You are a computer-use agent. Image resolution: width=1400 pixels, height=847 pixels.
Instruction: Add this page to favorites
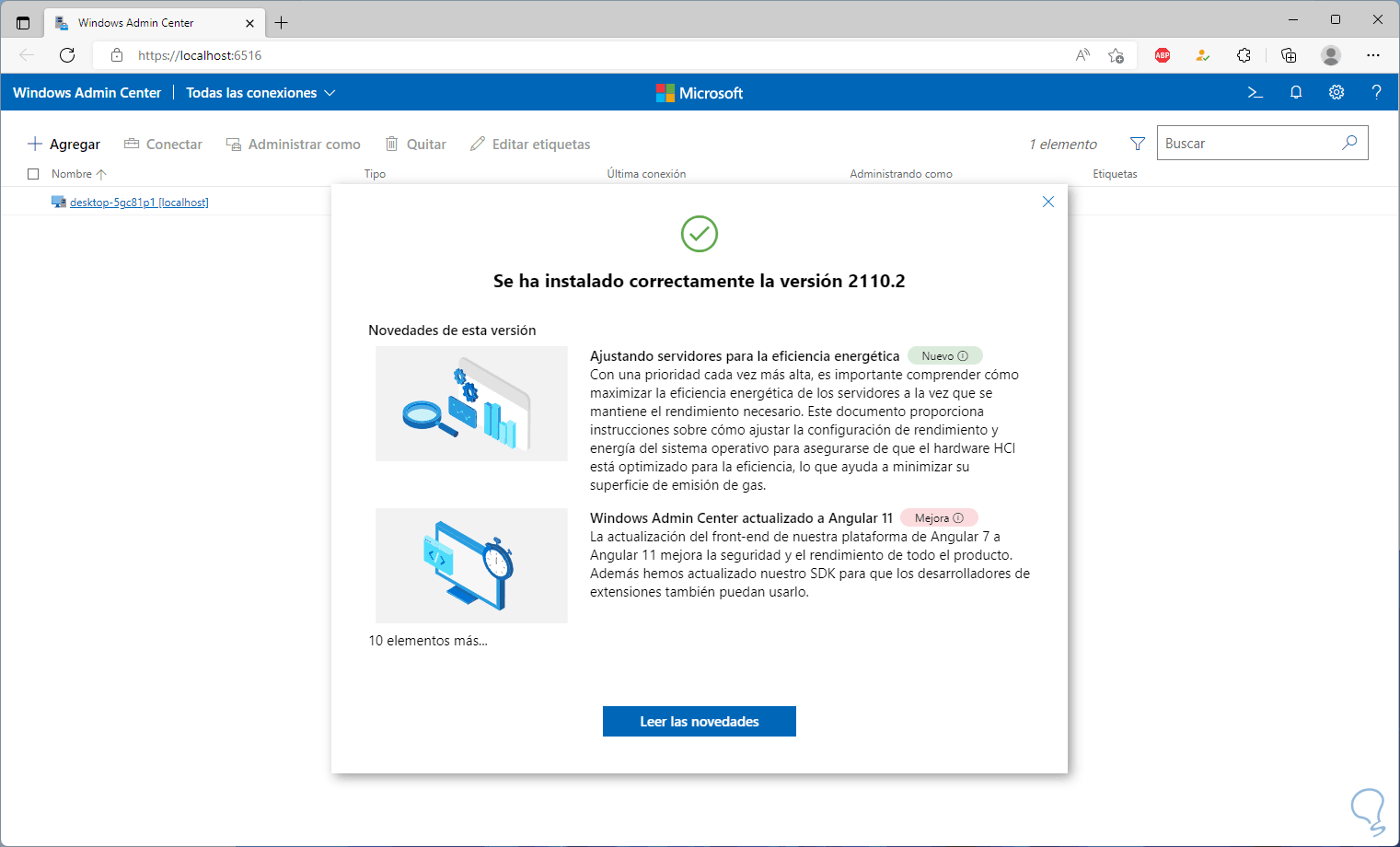1116,55
